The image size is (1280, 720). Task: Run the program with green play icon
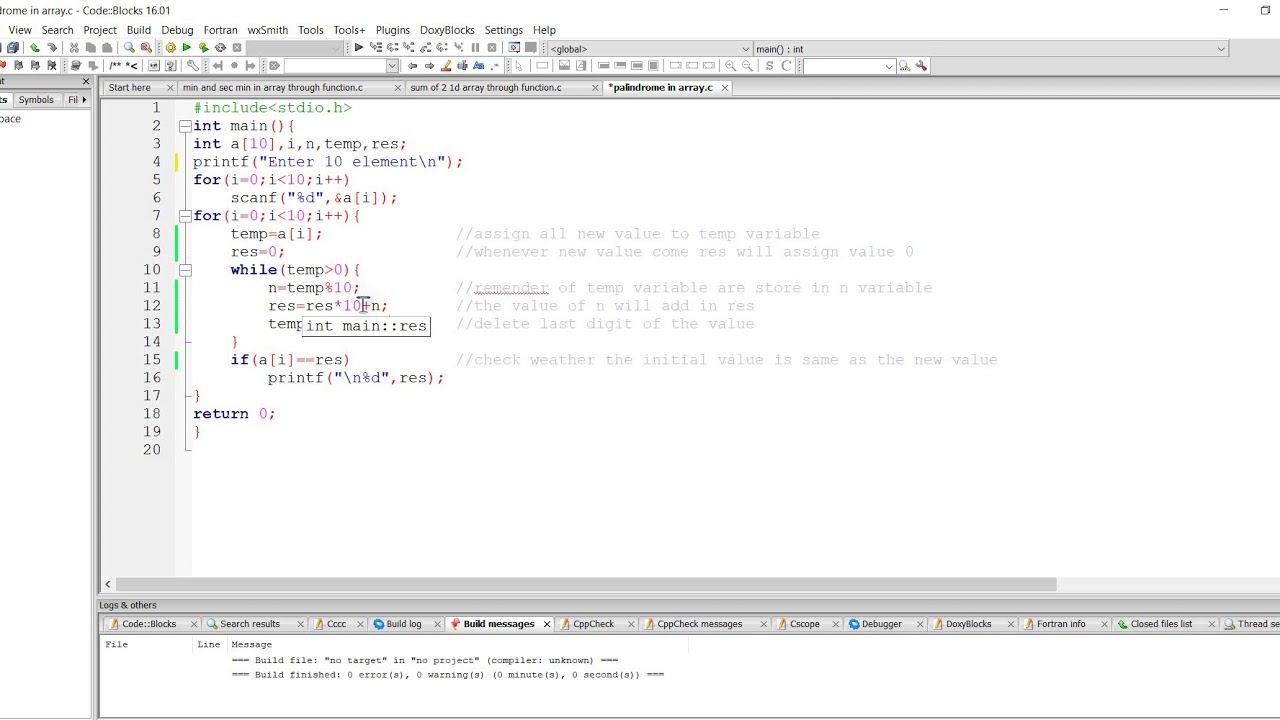pyautogui.click(x=186, y=48)
